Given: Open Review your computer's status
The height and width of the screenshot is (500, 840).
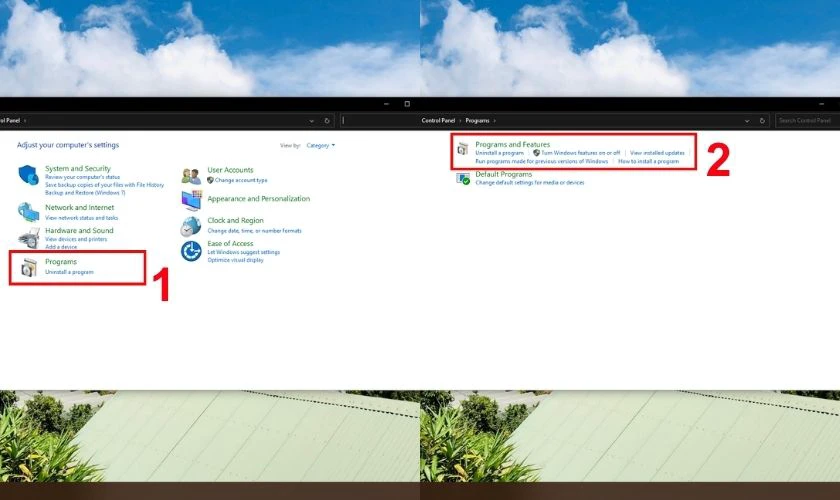Looking at the screenshot, I should tap(82, 177).
